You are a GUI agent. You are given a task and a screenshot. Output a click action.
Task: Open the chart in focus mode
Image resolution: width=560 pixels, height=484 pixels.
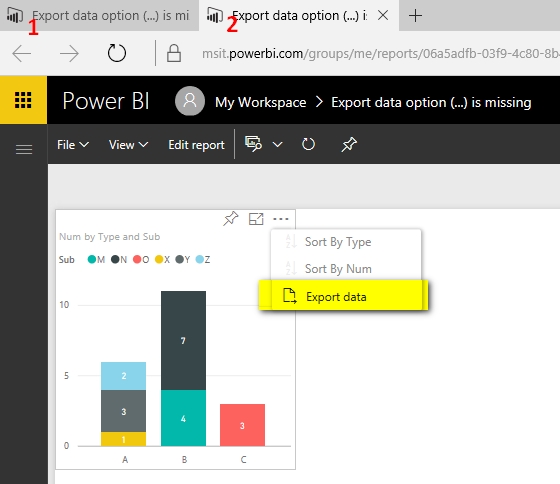click(256, 219)
